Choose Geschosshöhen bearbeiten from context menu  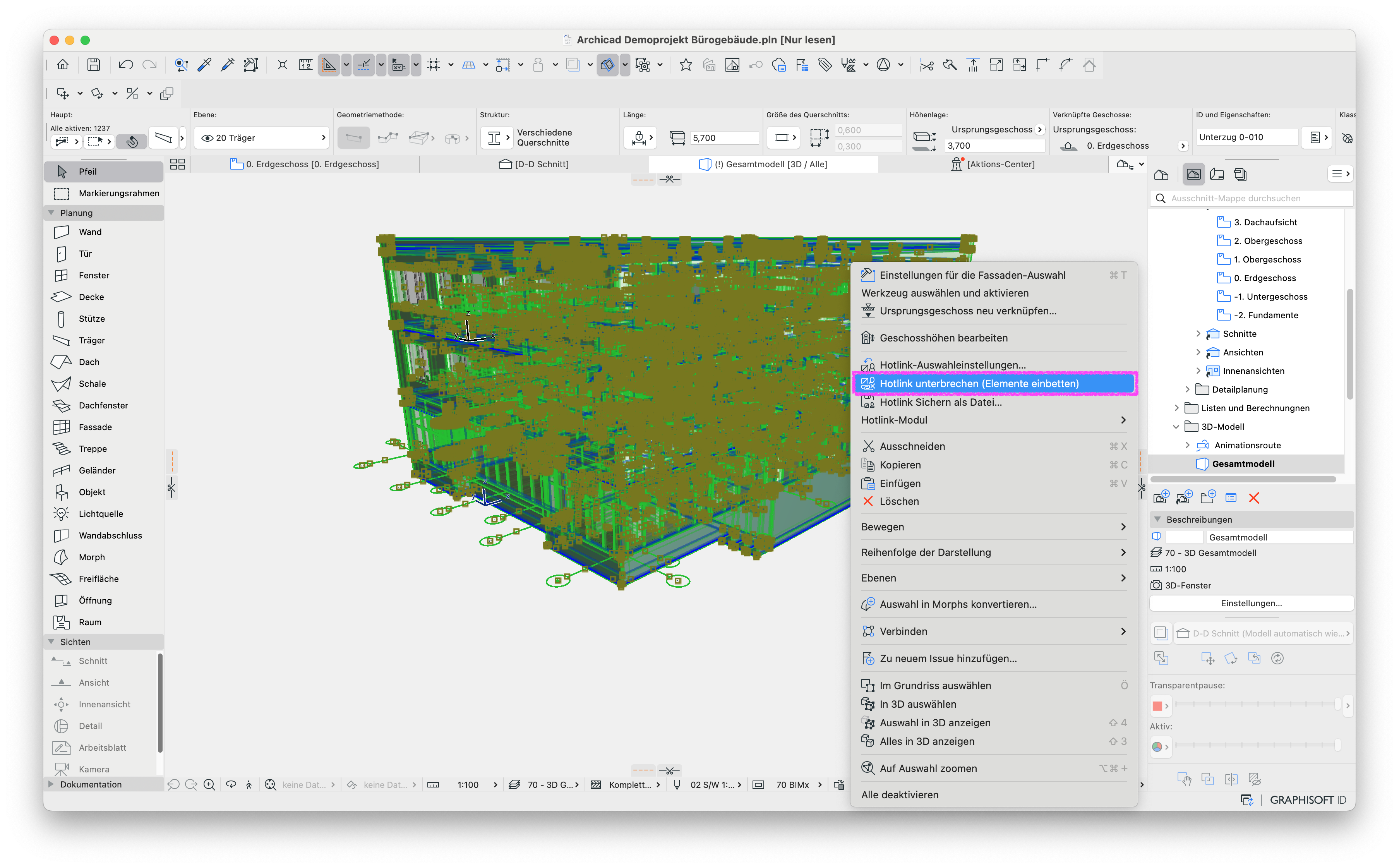(994, 338)
